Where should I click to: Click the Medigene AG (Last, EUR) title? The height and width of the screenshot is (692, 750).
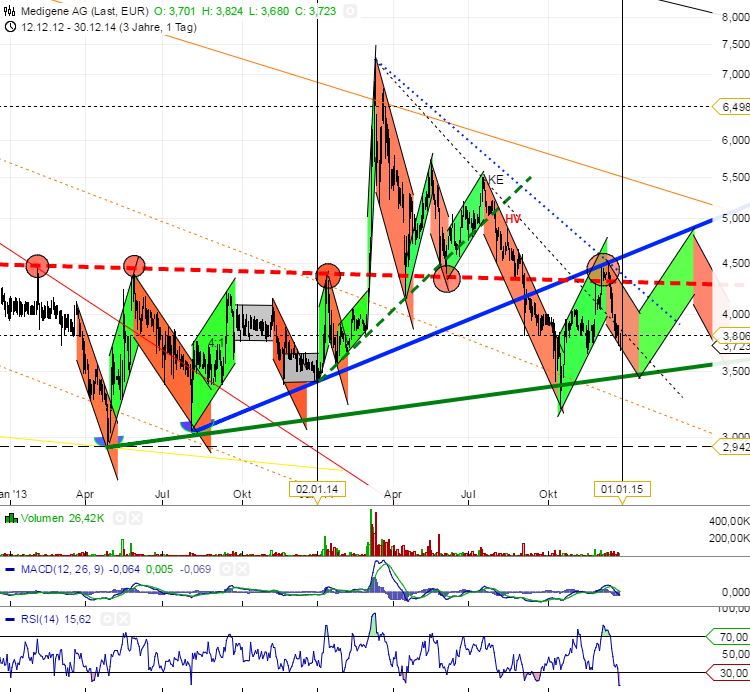tap(85, 11)
